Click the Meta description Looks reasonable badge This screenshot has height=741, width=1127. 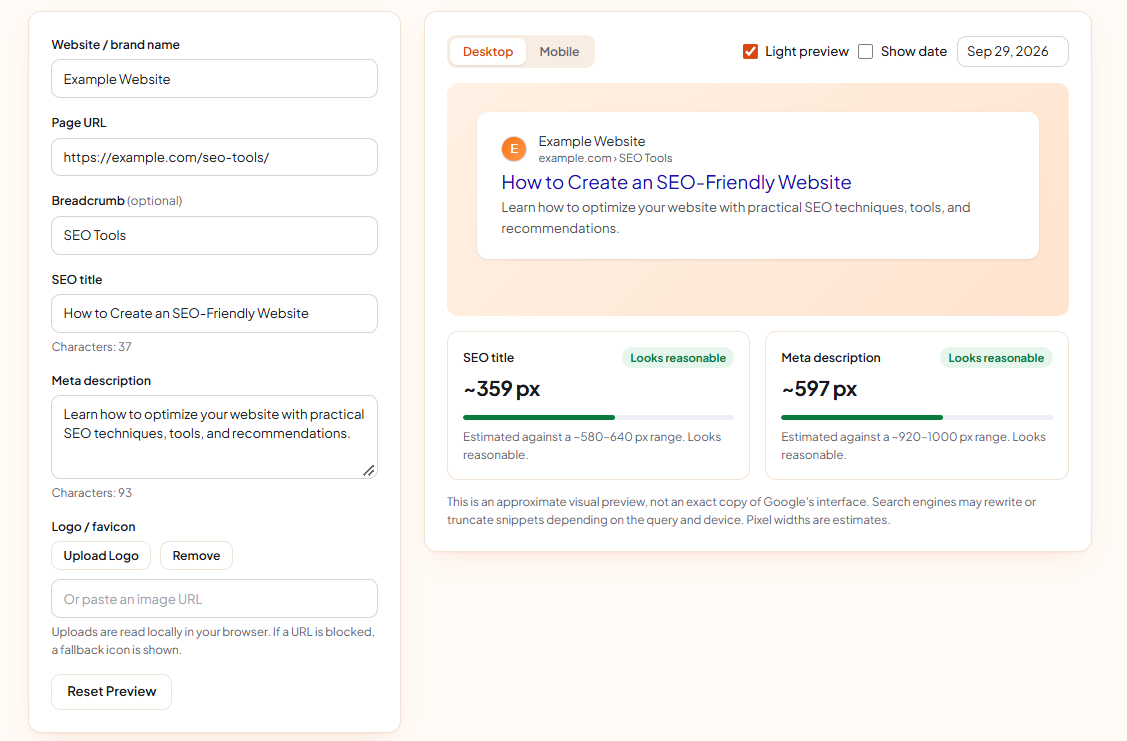996,358
